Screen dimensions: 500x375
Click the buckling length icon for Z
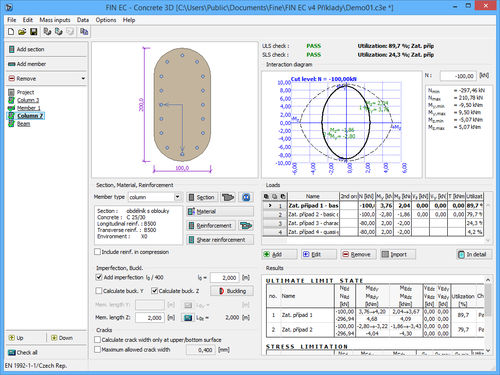tap(188, 318)
